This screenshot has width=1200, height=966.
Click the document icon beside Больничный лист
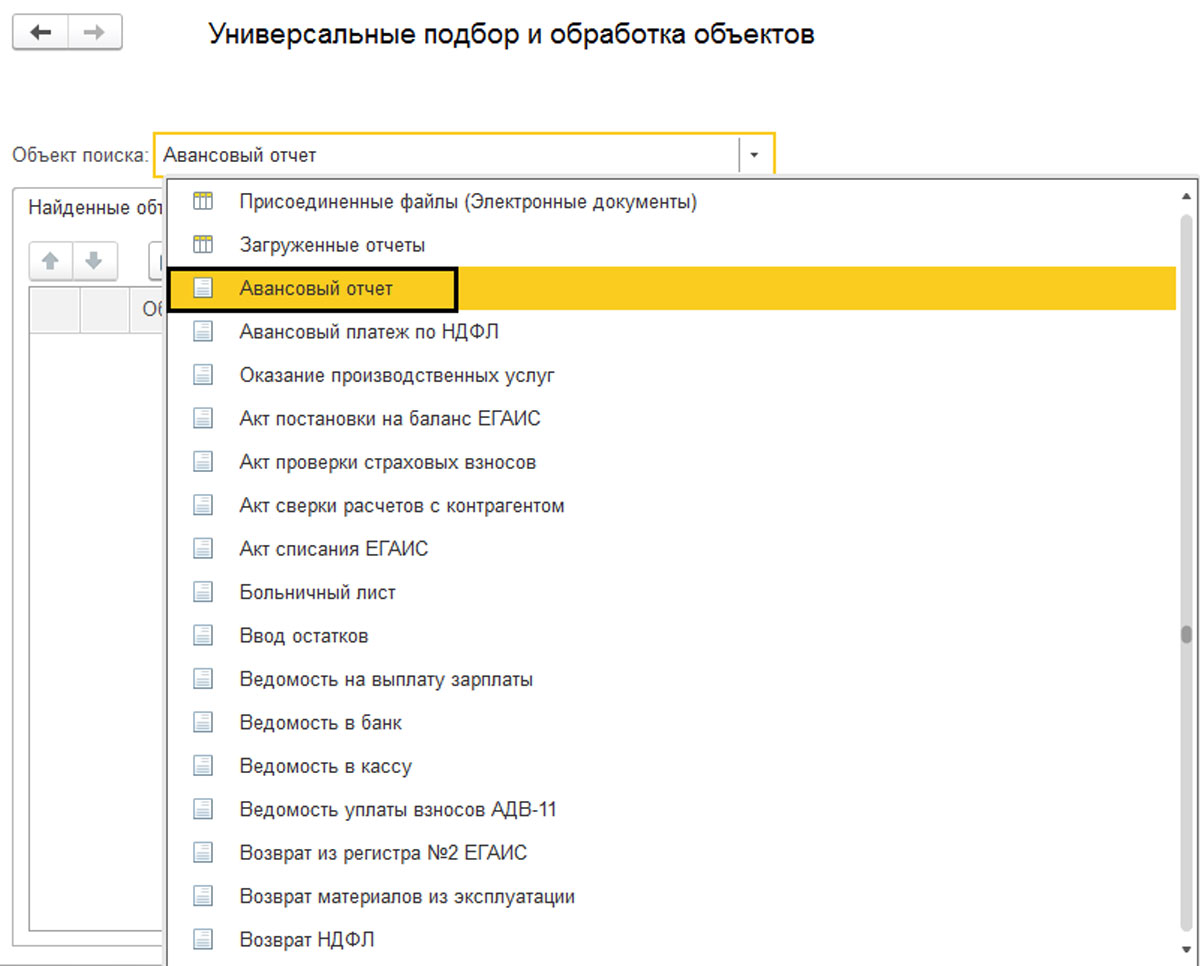[203, 592]
